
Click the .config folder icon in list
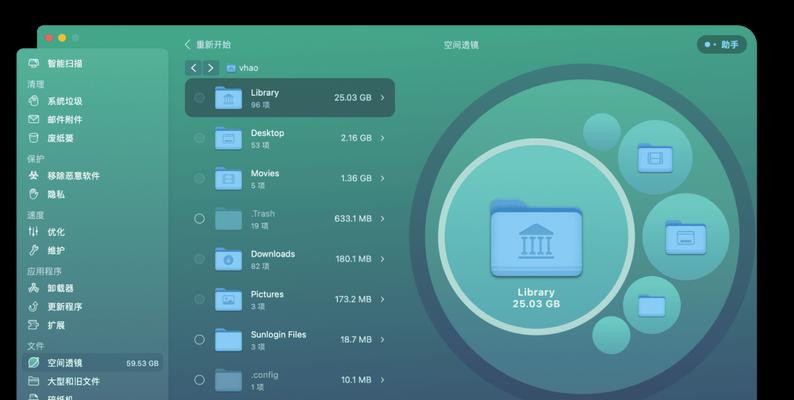tap(228, 380)
